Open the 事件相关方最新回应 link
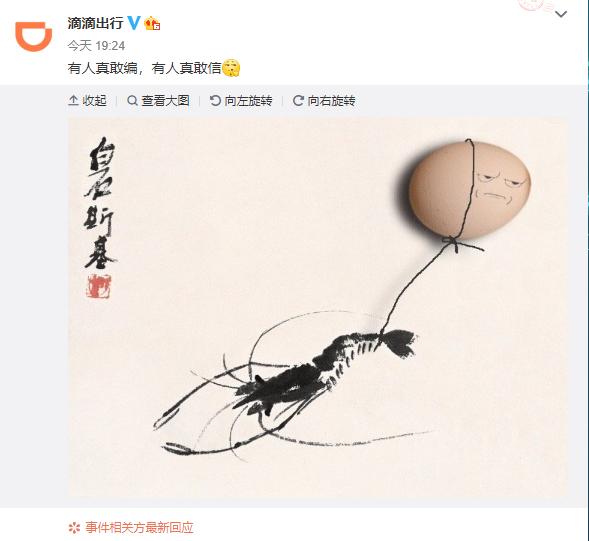 tap(139, 527)
